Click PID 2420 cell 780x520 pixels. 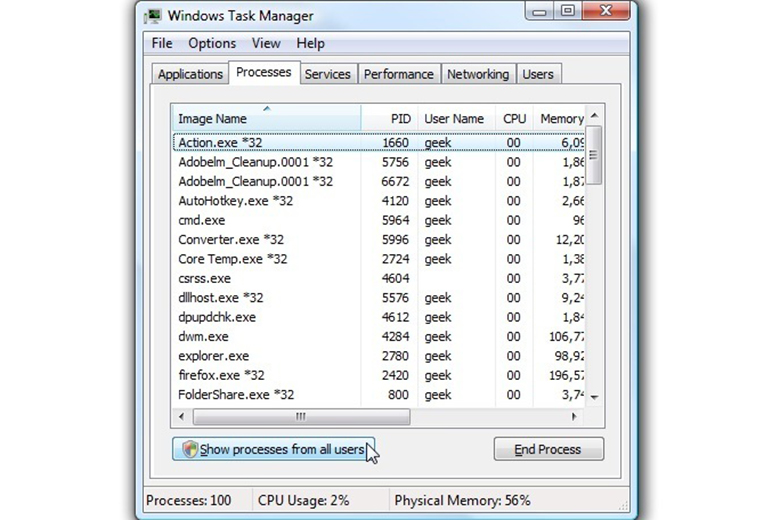coord(395,376)
